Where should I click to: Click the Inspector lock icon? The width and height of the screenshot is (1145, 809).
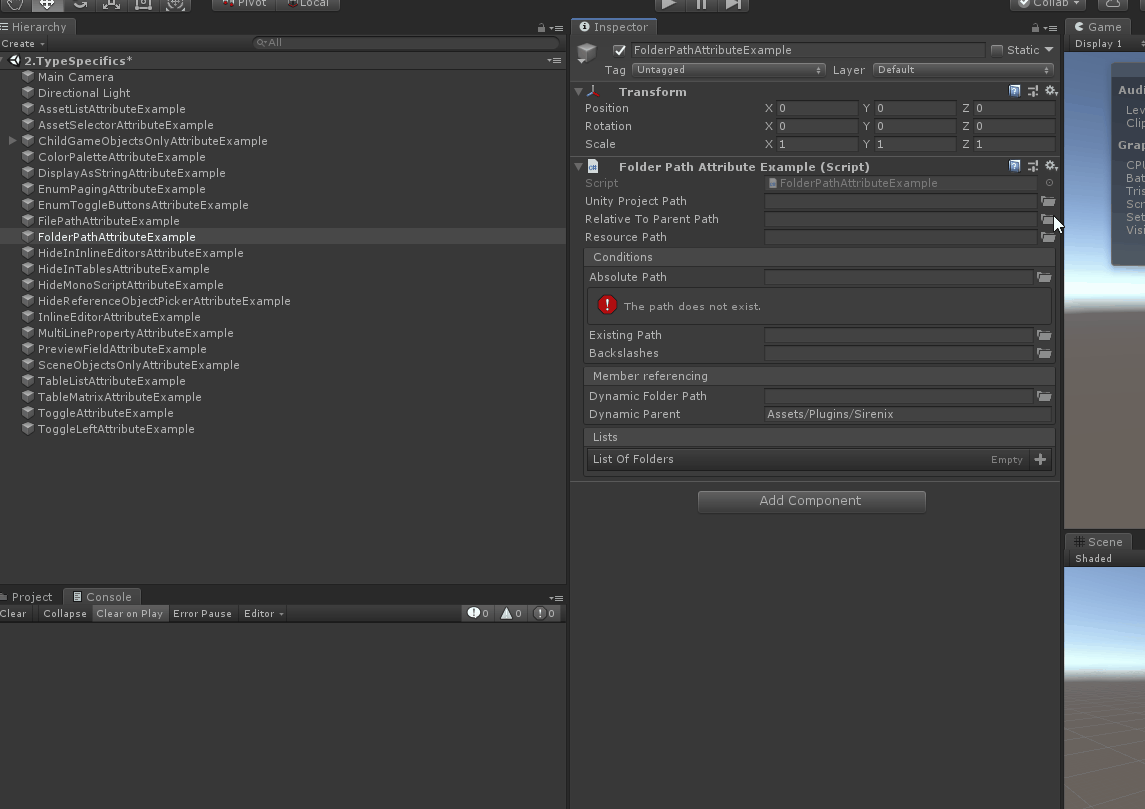point(1033,27)
